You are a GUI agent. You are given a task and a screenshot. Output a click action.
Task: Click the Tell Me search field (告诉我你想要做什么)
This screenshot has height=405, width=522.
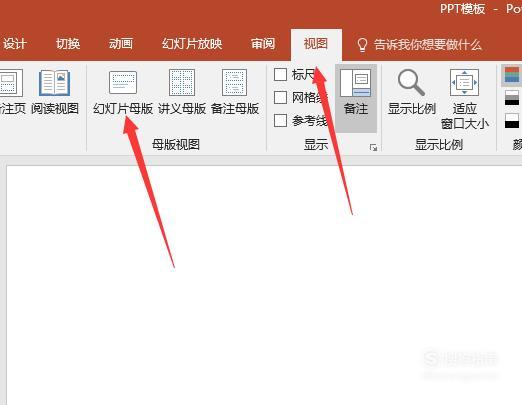[428, 45]
